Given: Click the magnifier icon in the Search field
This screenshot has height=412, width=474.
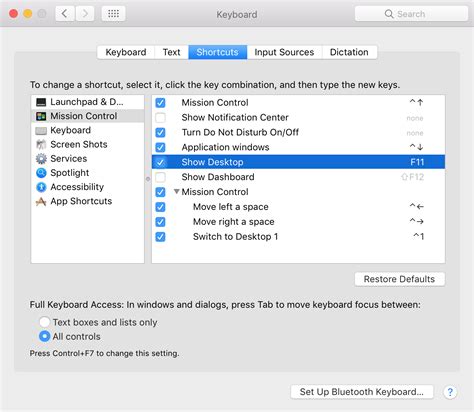Looking at the screenshot, I should pyautogui.click(x=389, y=14).
